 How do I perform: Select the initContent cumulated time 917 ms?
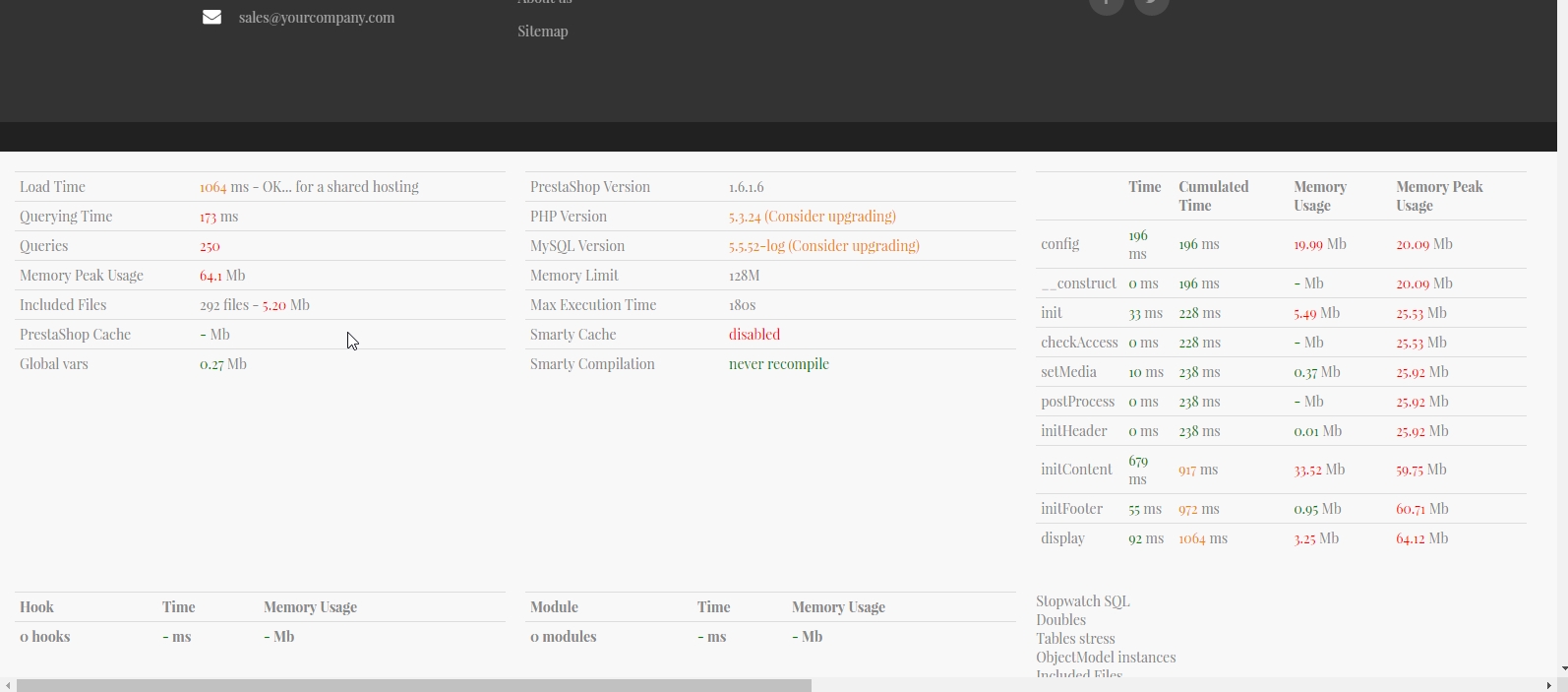[1198, 470]
